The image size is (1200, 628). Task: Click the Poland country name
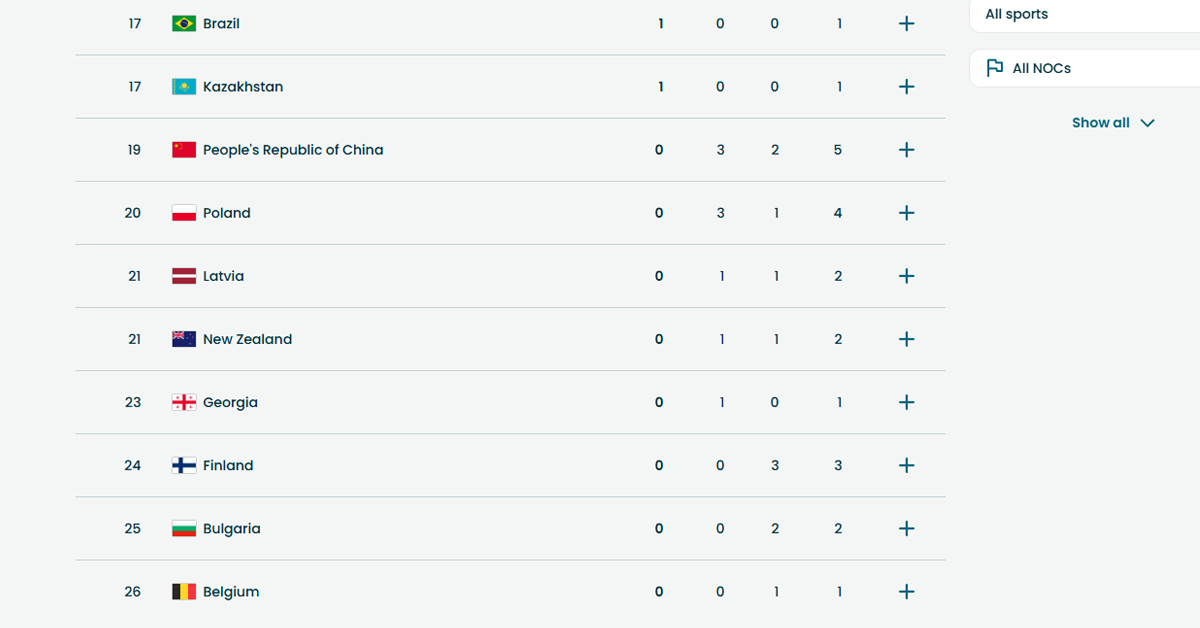[227, 213]
